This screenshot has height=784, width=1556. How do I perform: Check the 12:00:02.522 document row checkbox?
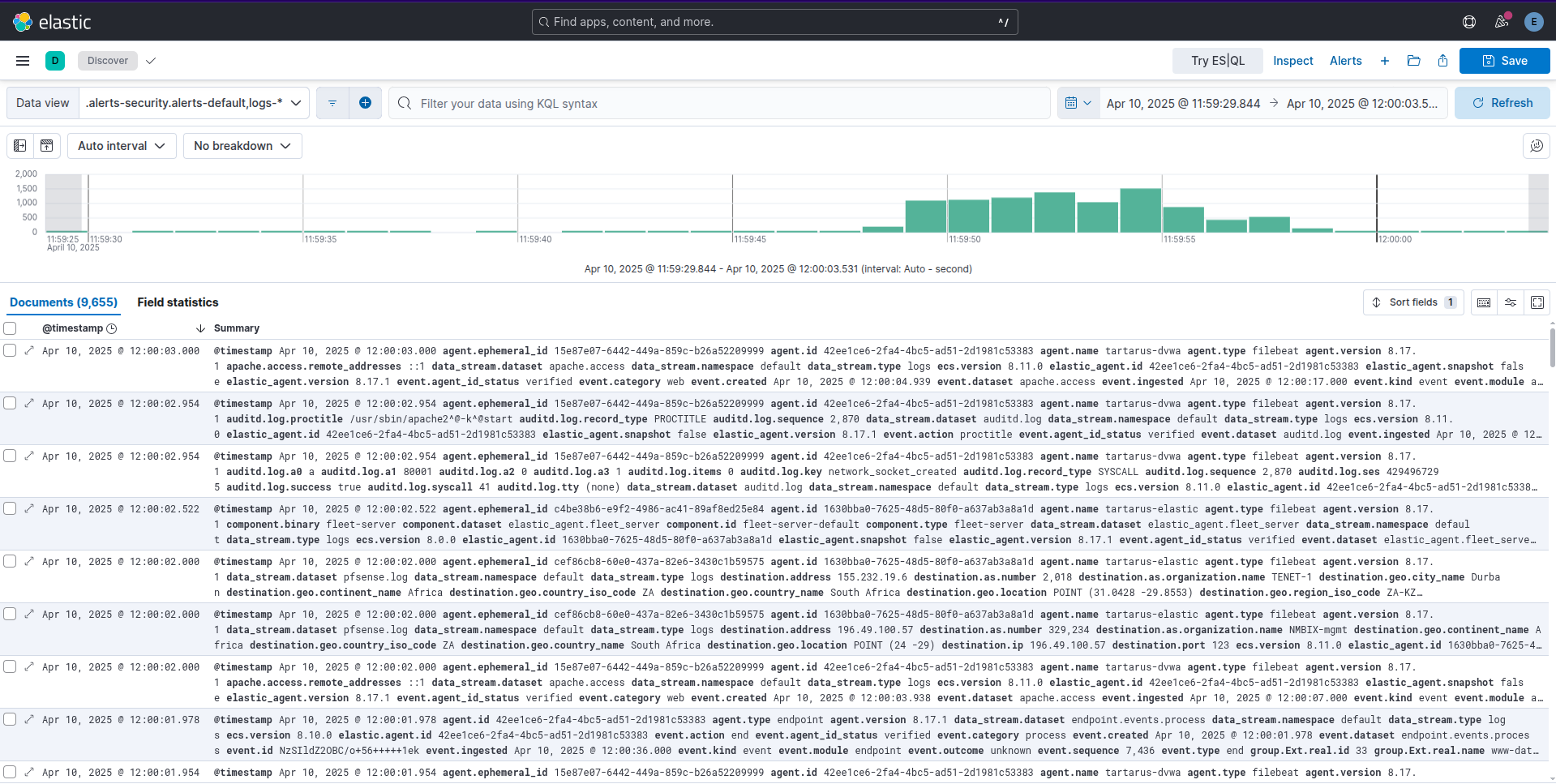11,509
